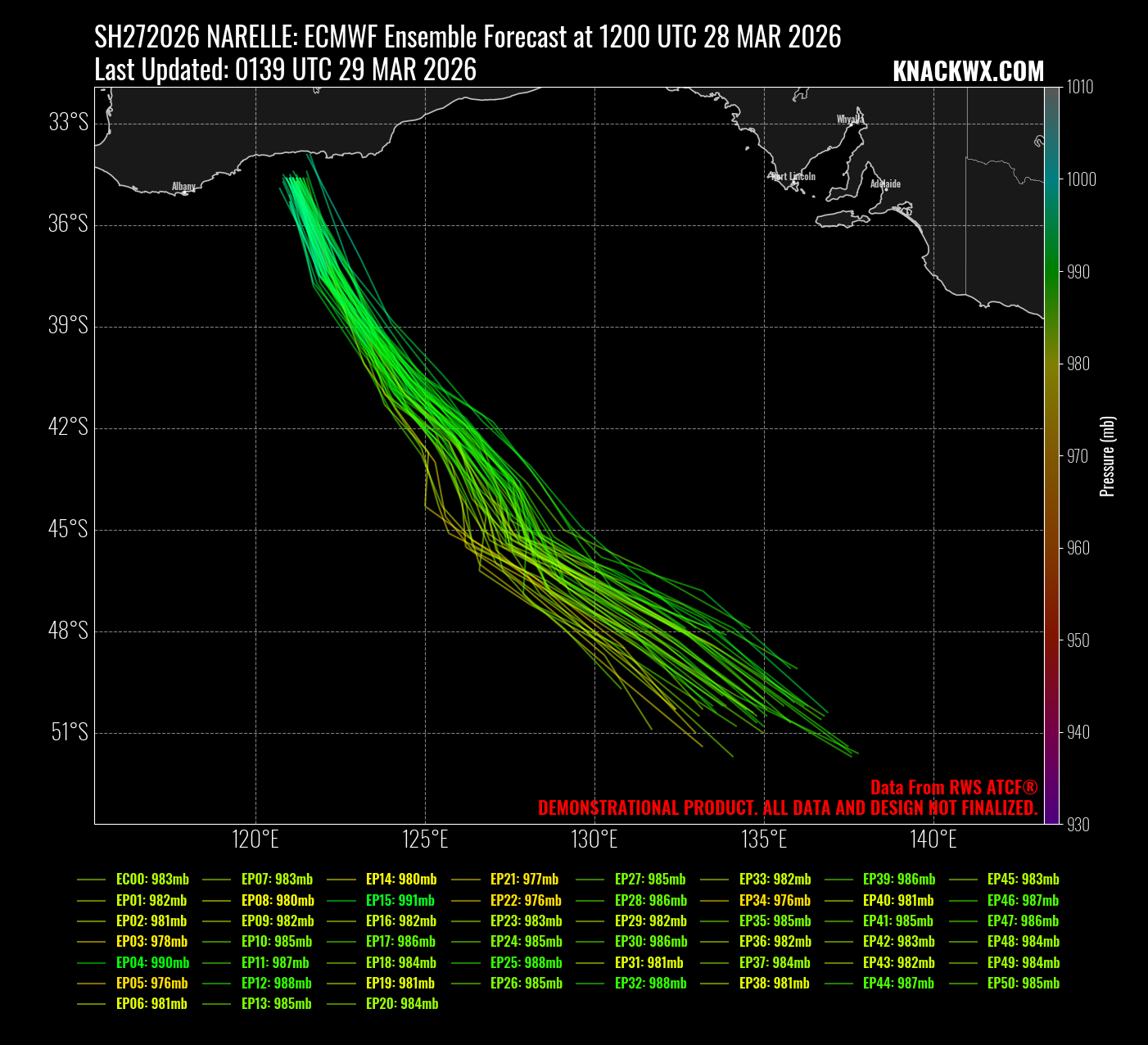Click the 950 tick on the pressure colorbar

coord(1078,640)
